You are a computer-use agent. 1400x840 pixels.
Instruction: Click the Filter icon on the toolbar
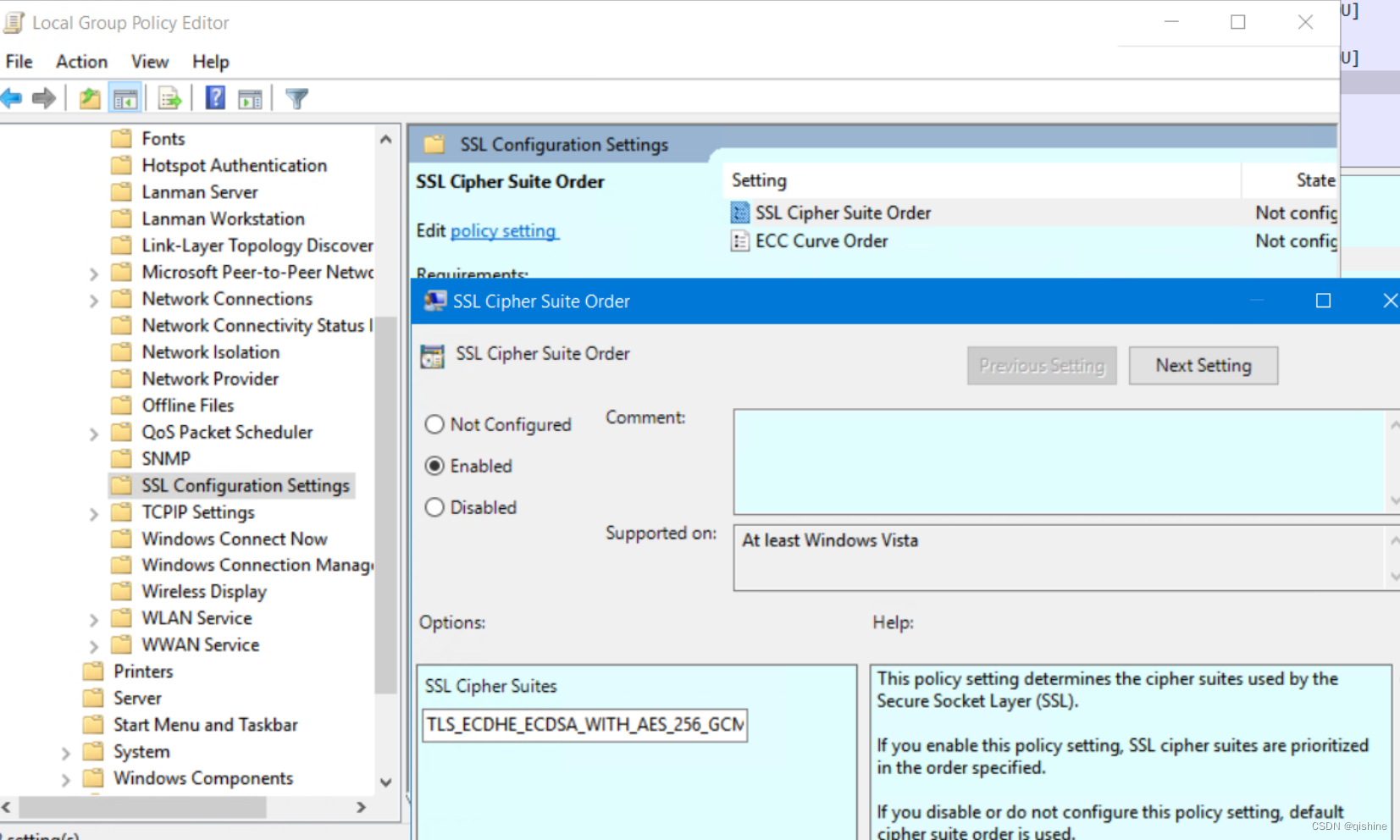tap(296, 97)
